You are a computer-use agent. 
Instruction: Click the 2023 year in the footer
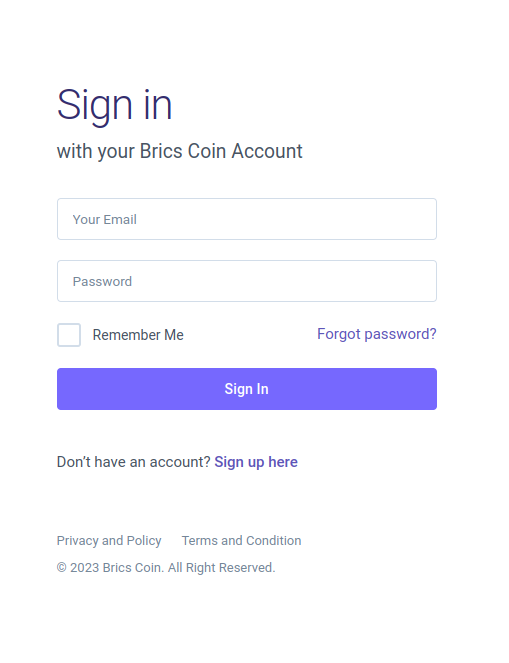pyautogui.click(x=85, y=567)
